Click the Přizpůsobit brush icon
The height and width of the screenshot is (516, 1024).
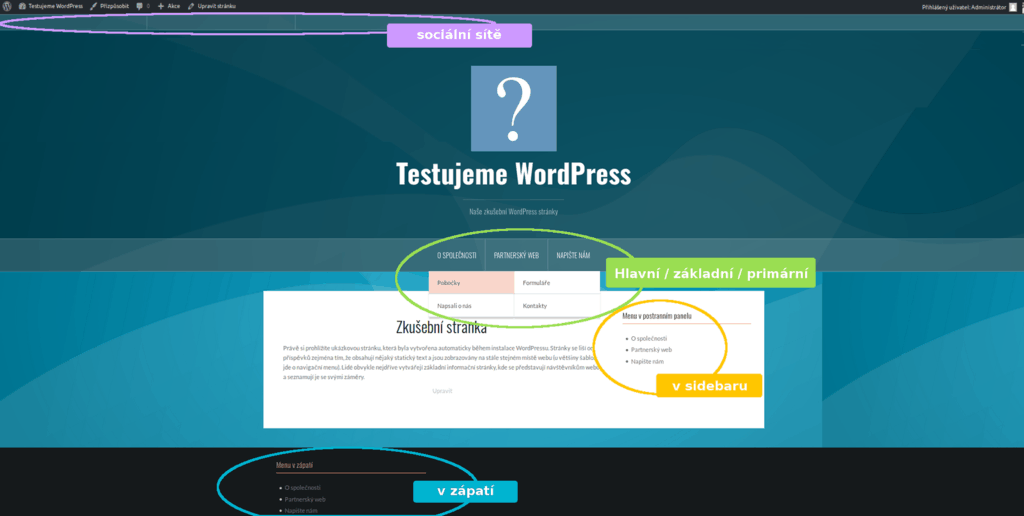(93, 6)
